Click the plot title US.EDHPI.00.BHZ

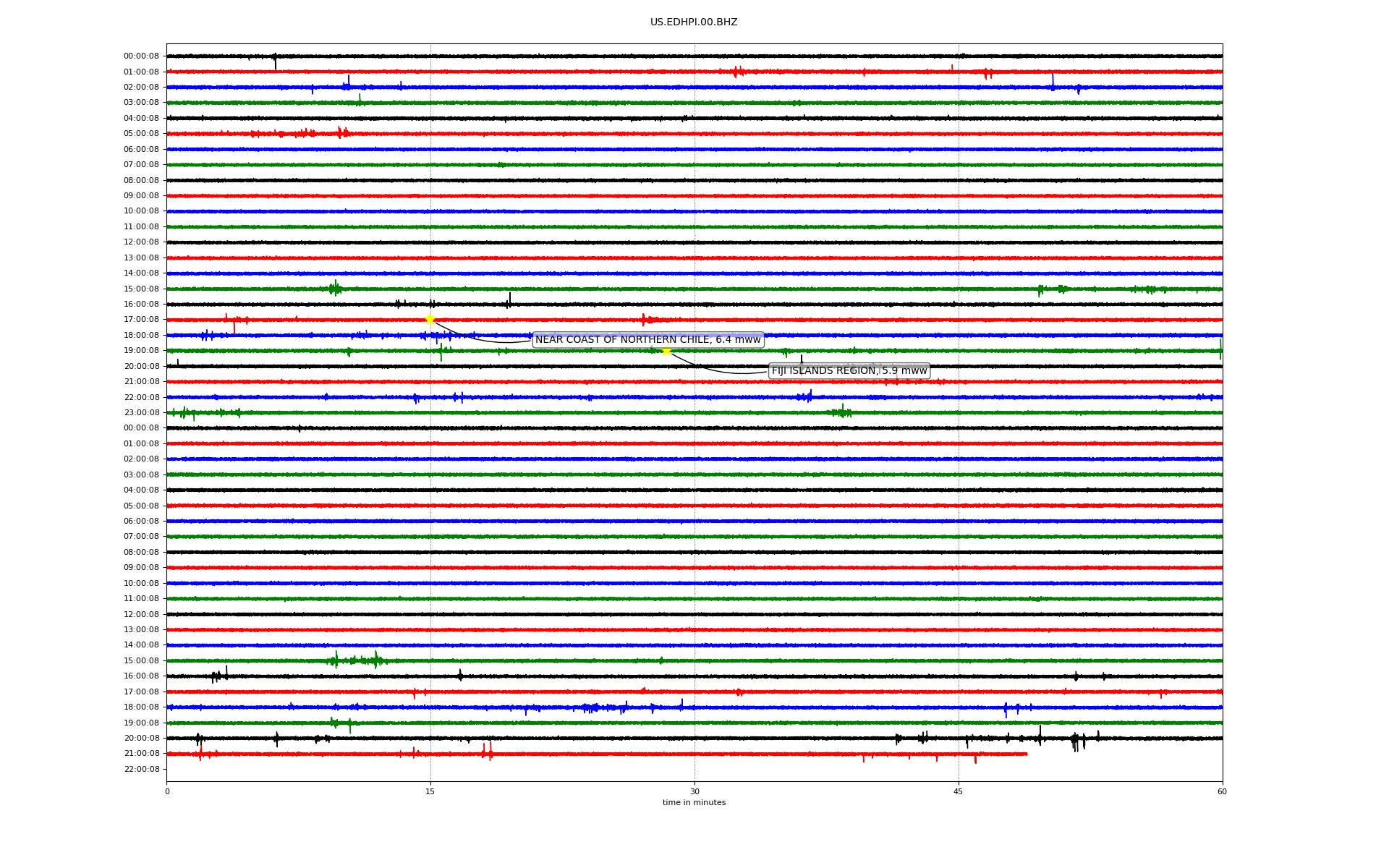pyautogui.click(x=694, y=22)
